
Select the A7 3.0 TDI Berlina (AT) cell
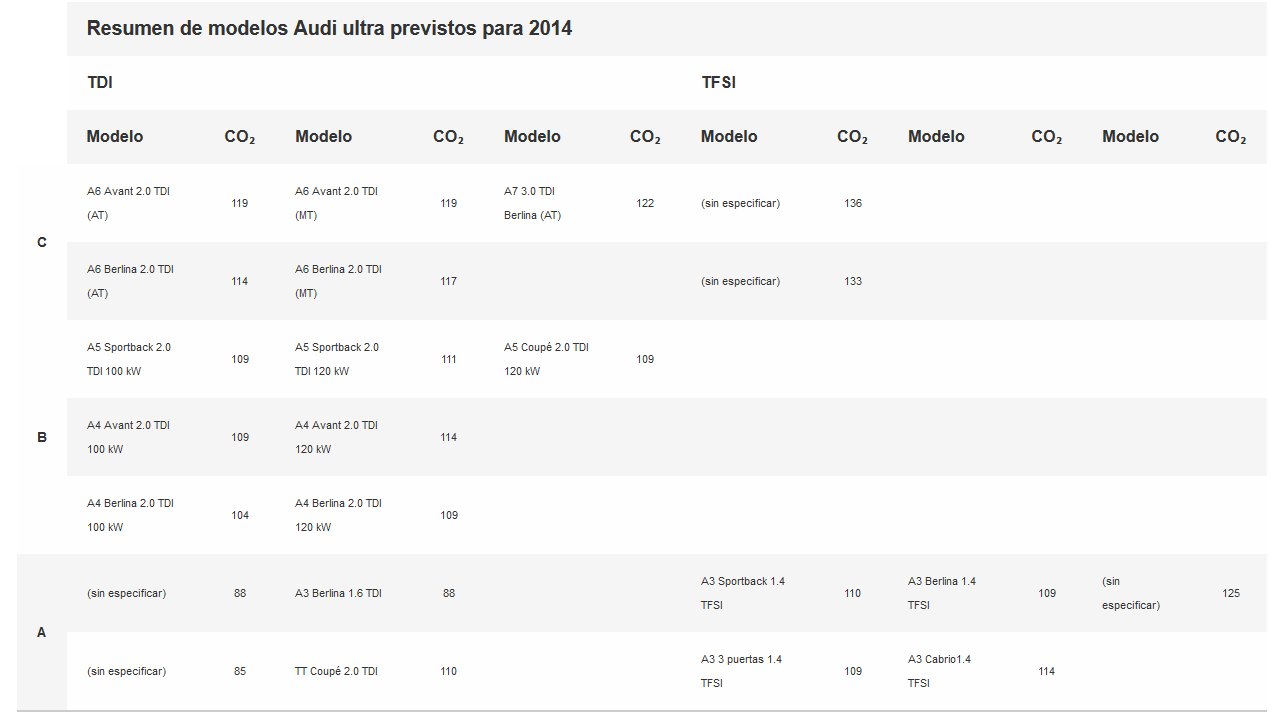tap(532, 203)
